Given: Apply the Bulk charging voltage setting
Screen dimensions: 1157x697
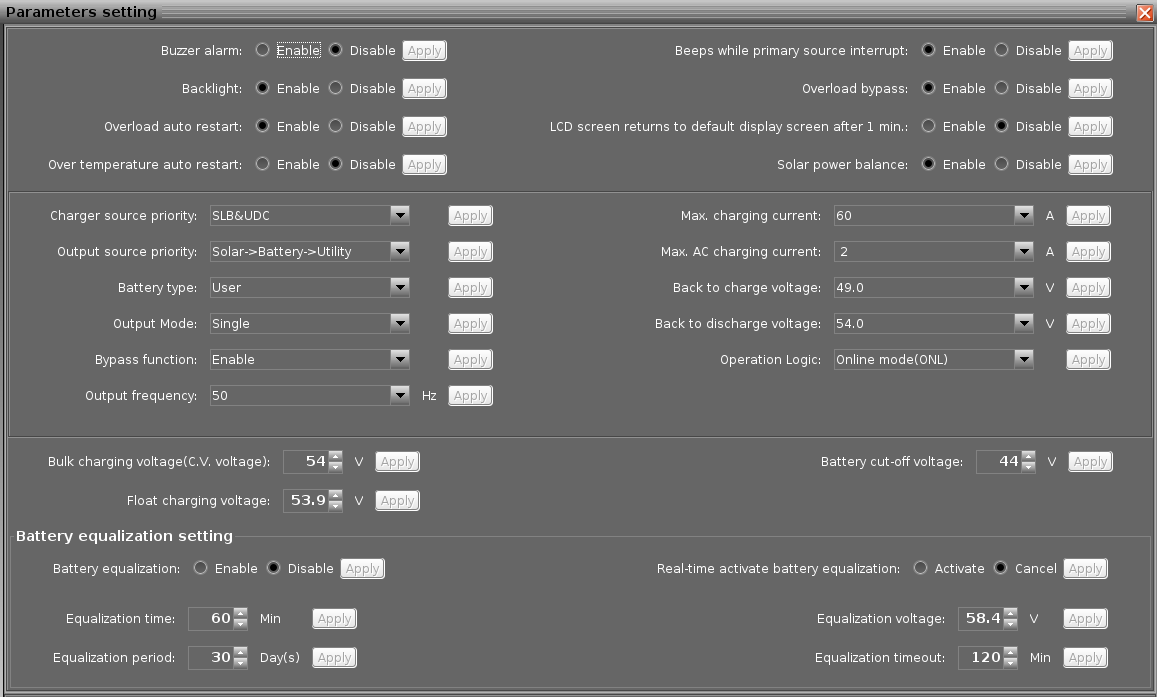Looking at the screenshot, I should [x=397, y=462].
